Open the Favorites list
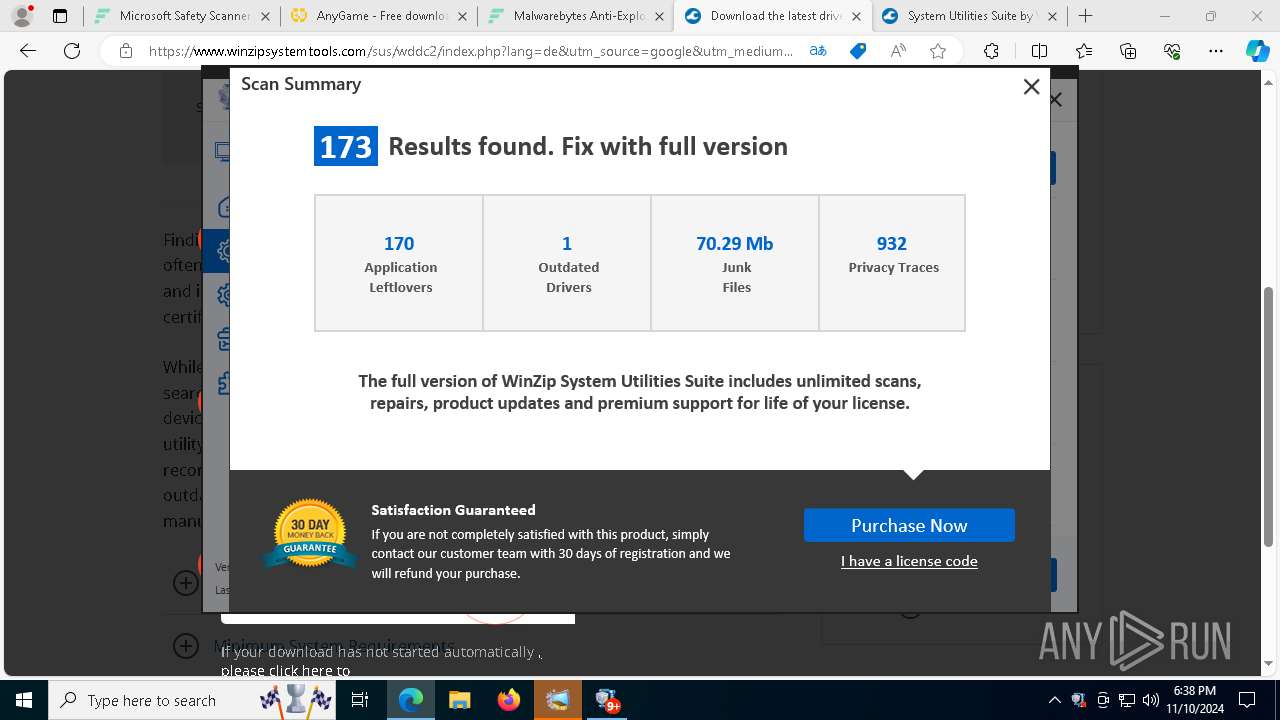The width and height of the screenshot is (1280, 720). (x=1084, y=51)
